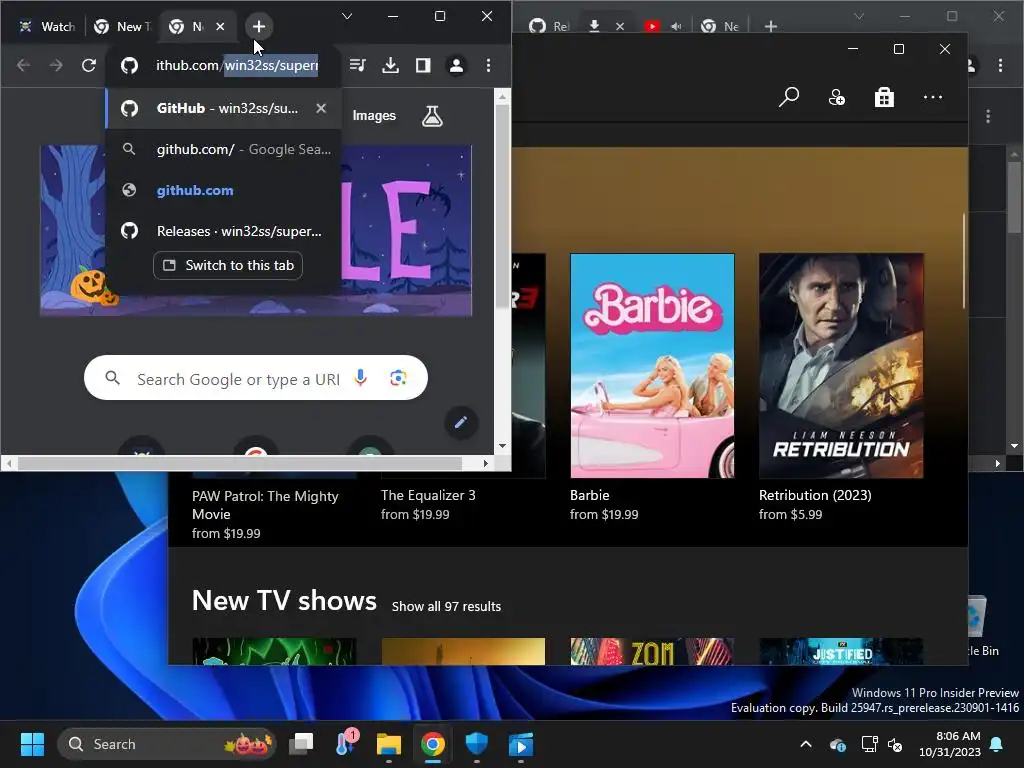The image size is (1024, 768).
Task: Remove the GitHub win32ss suggestion
Action: 321,108
